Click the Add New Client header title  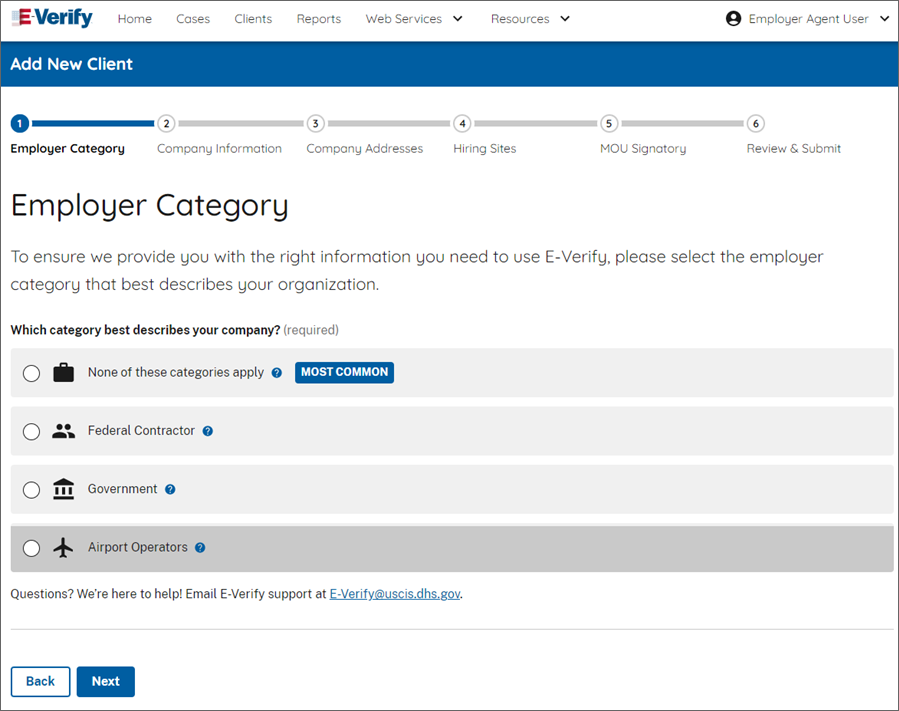[x=72, y=64]
